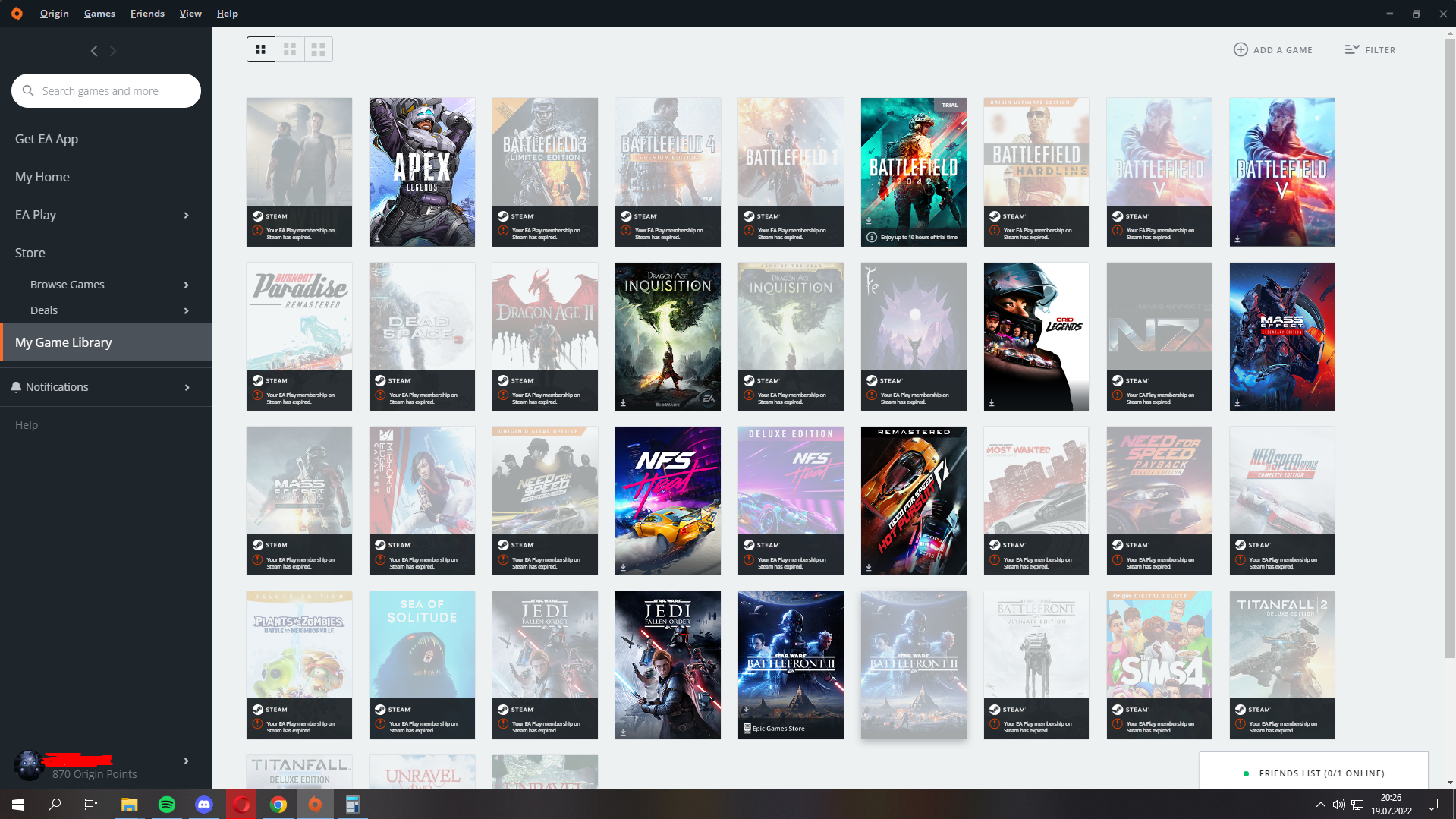1456x819 pixels.
Task: Click info icon on Battlefield 2042 trial
Action: coord(872,237)
